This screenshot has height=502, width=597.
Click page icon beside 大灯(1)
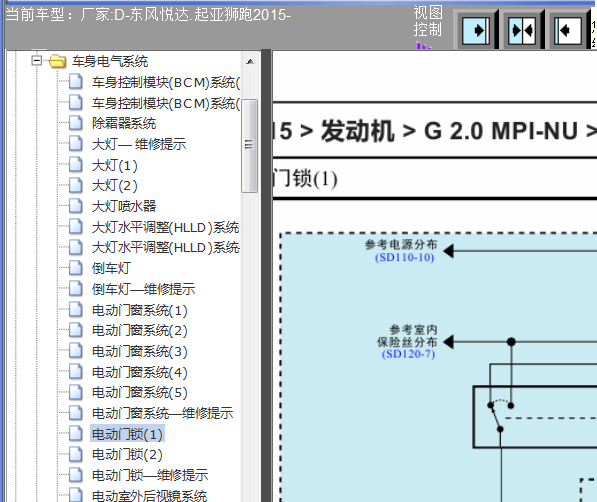75,165
